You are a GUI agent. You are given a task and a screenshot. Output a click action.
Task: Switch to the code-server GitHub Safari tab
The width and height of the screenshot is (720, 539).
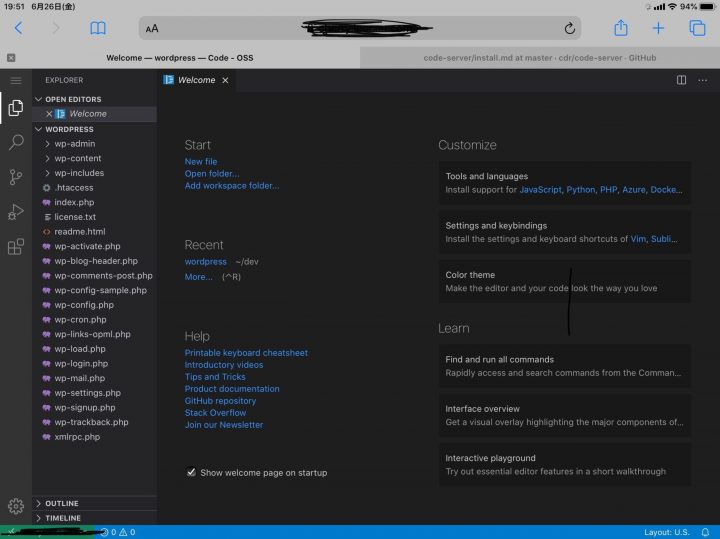[540, 58]
